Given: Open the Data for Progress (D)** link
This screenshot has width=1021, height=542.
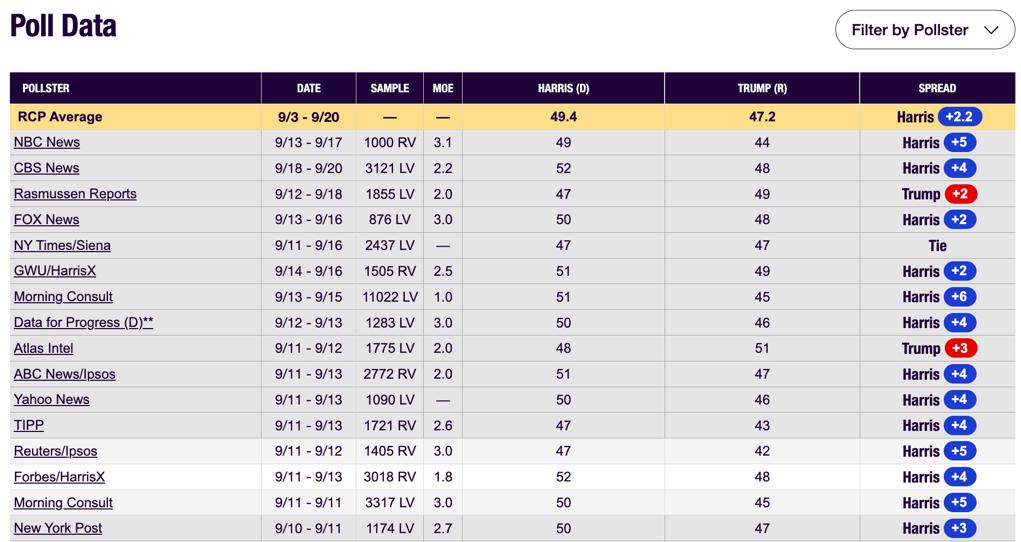Looking at the screenshot, I should pos(83,322).
